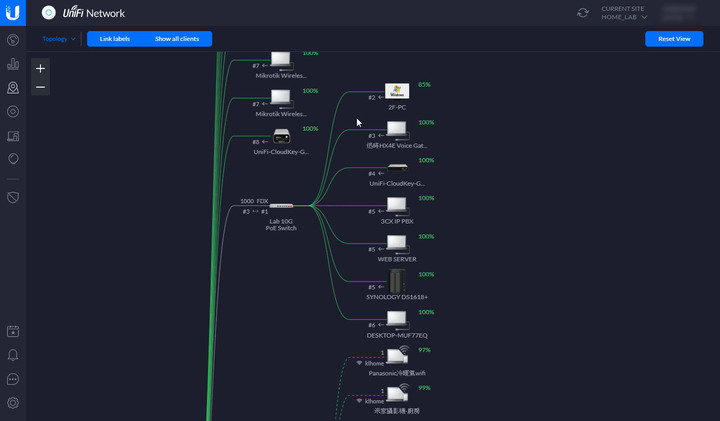Select the WEB SERVER device icon

click(x=397, y=244)
